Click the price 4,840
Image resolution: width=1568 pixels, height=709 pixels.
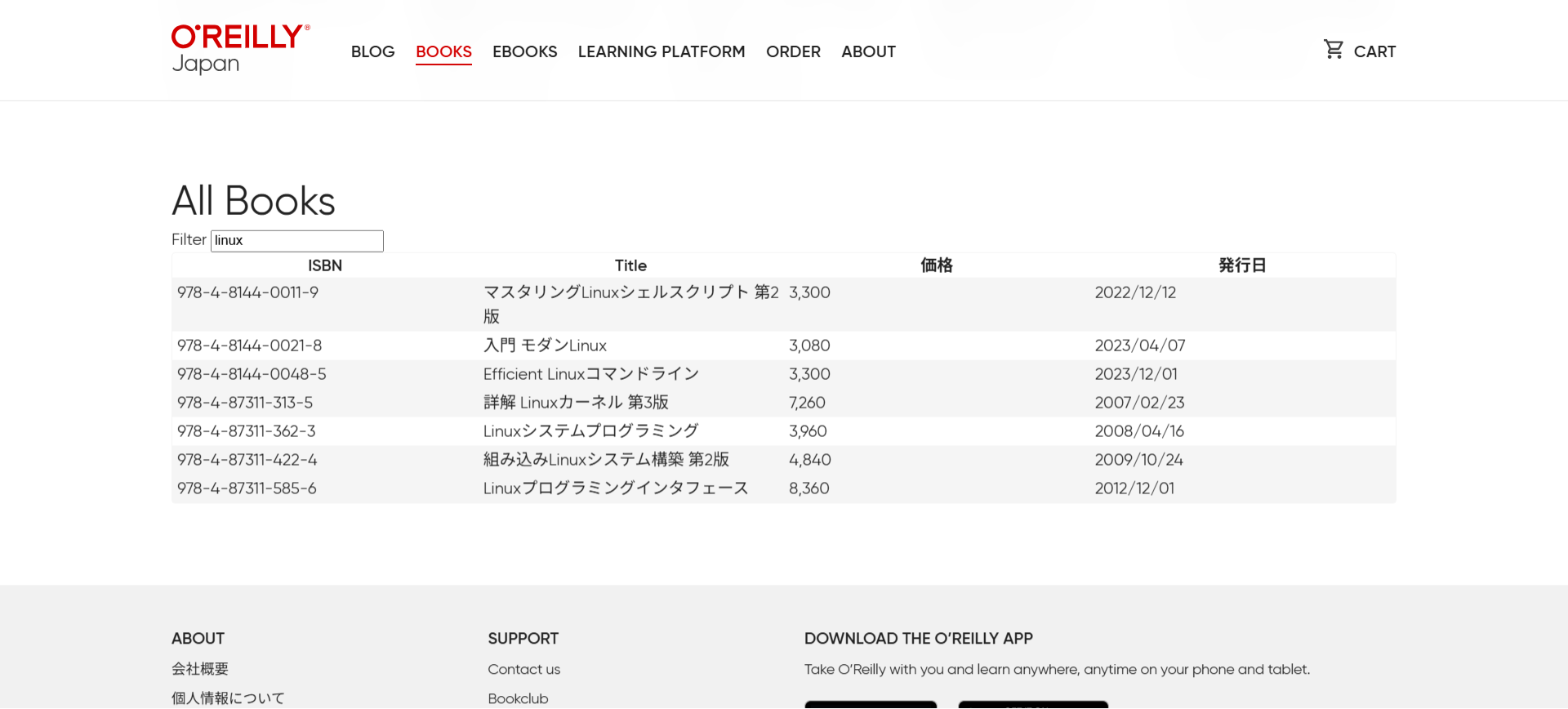(x=810, y=460)
